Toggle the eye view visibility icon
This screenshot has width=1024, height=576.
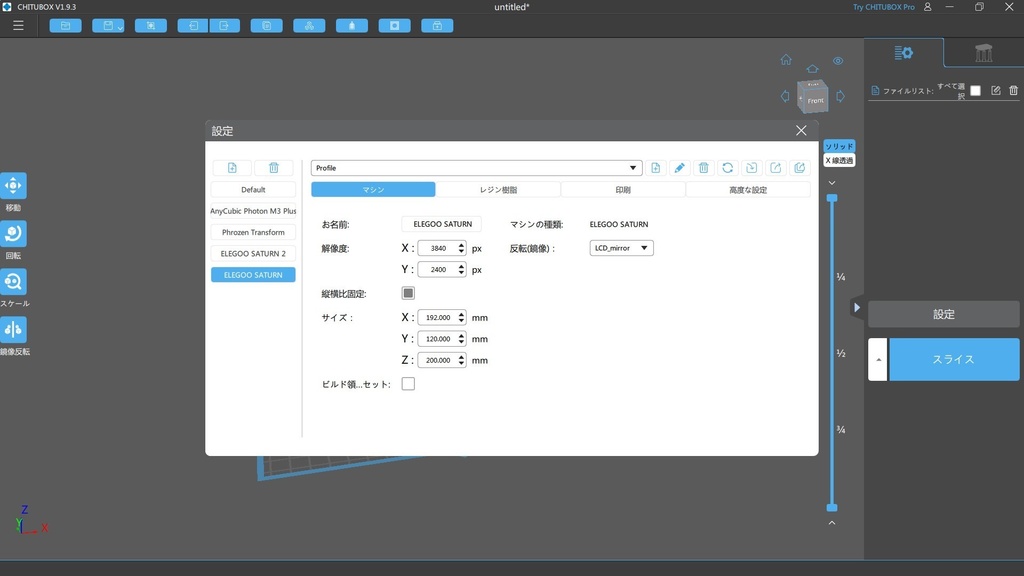838,61
